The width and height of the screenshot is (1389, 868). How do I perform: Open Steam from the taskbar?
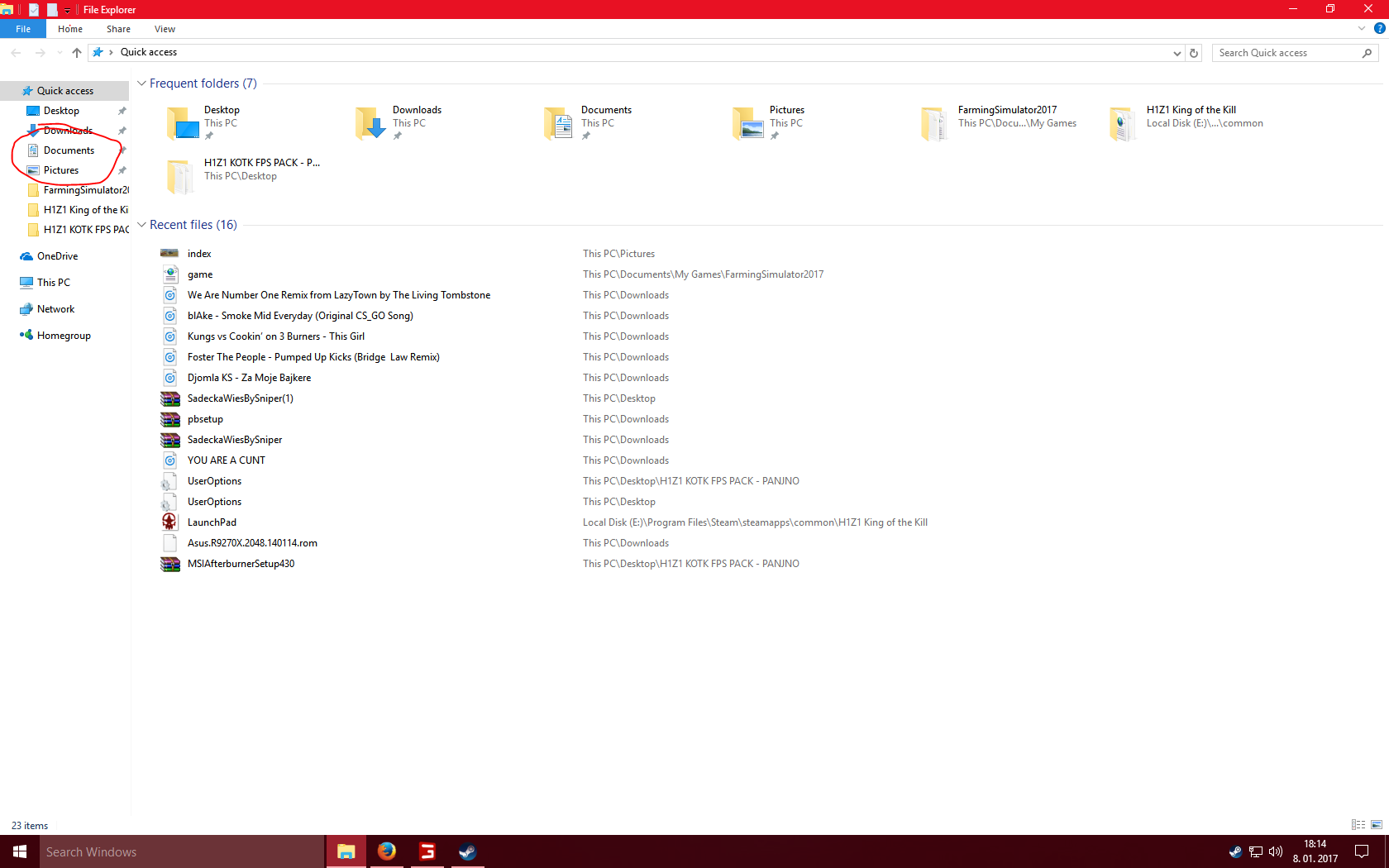coord(467,851)
